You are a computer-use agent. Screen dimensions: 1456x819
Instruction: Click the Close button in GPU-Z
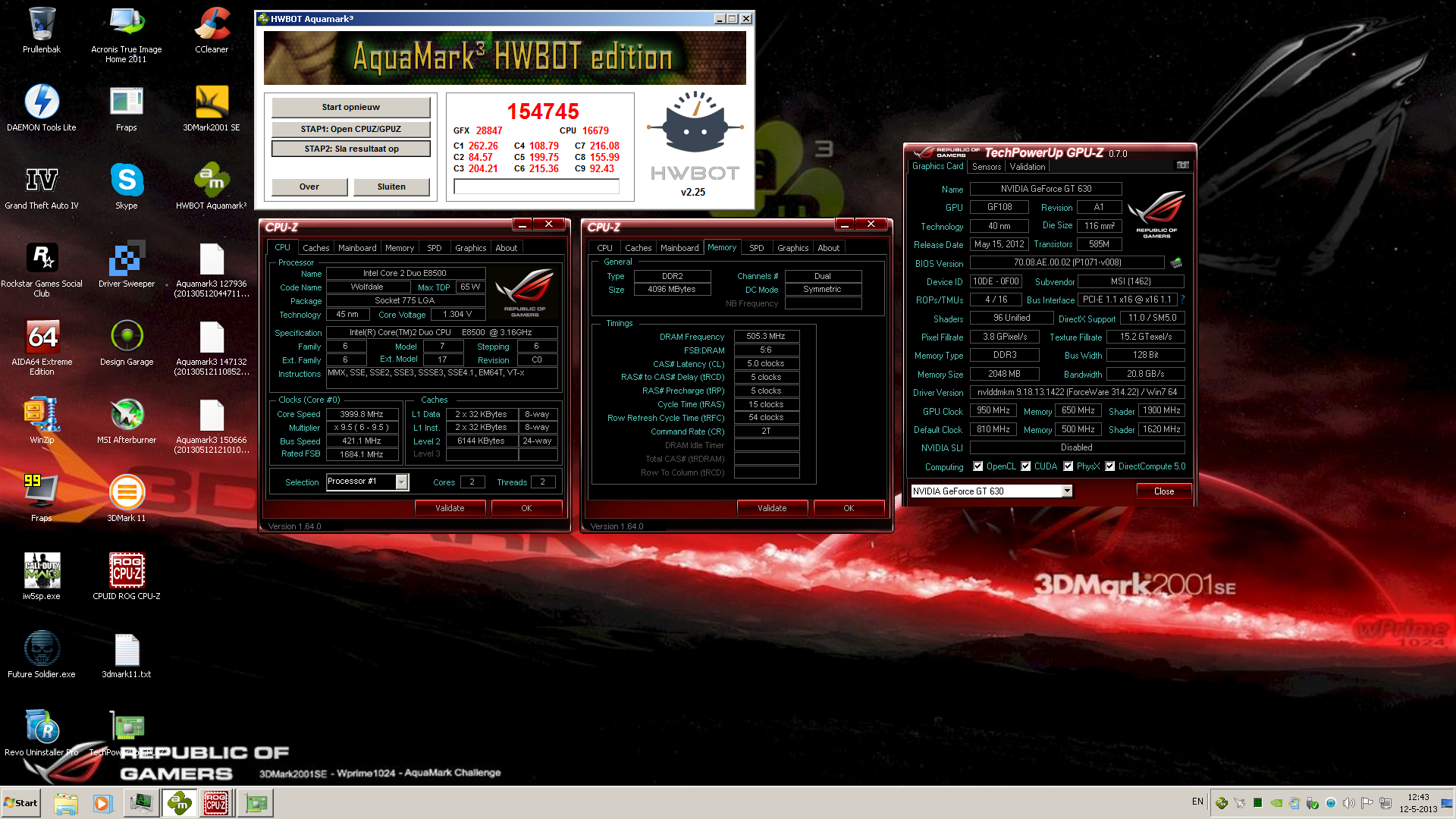pos(1164,491)
